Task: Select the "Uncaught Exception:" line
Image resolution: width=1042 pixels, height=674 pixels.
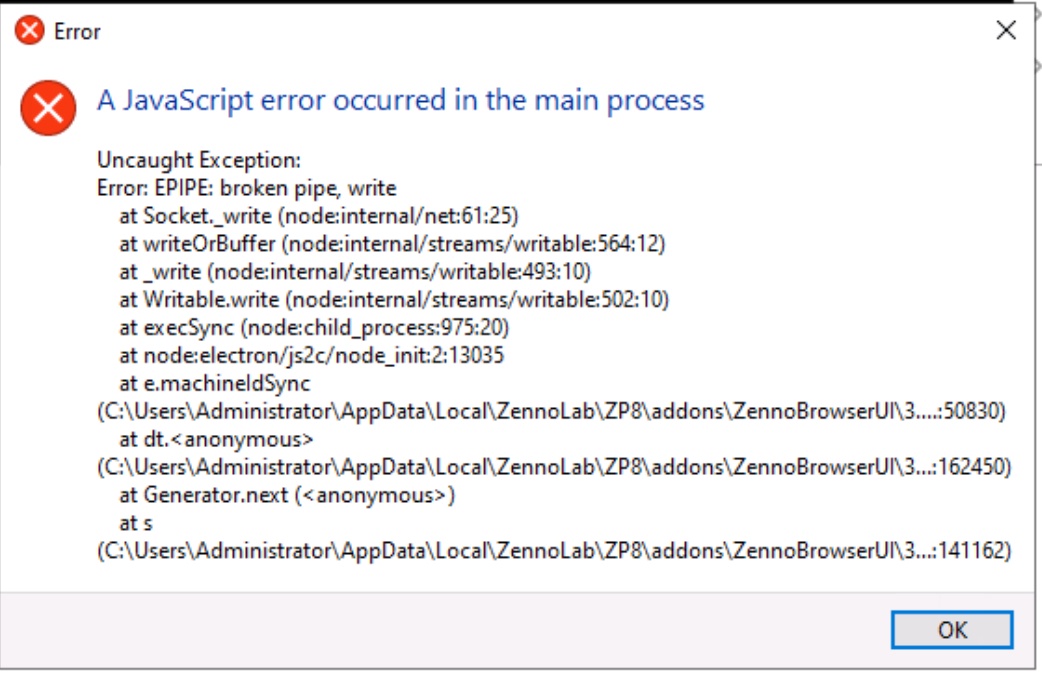Action: [x=199, y=160]
